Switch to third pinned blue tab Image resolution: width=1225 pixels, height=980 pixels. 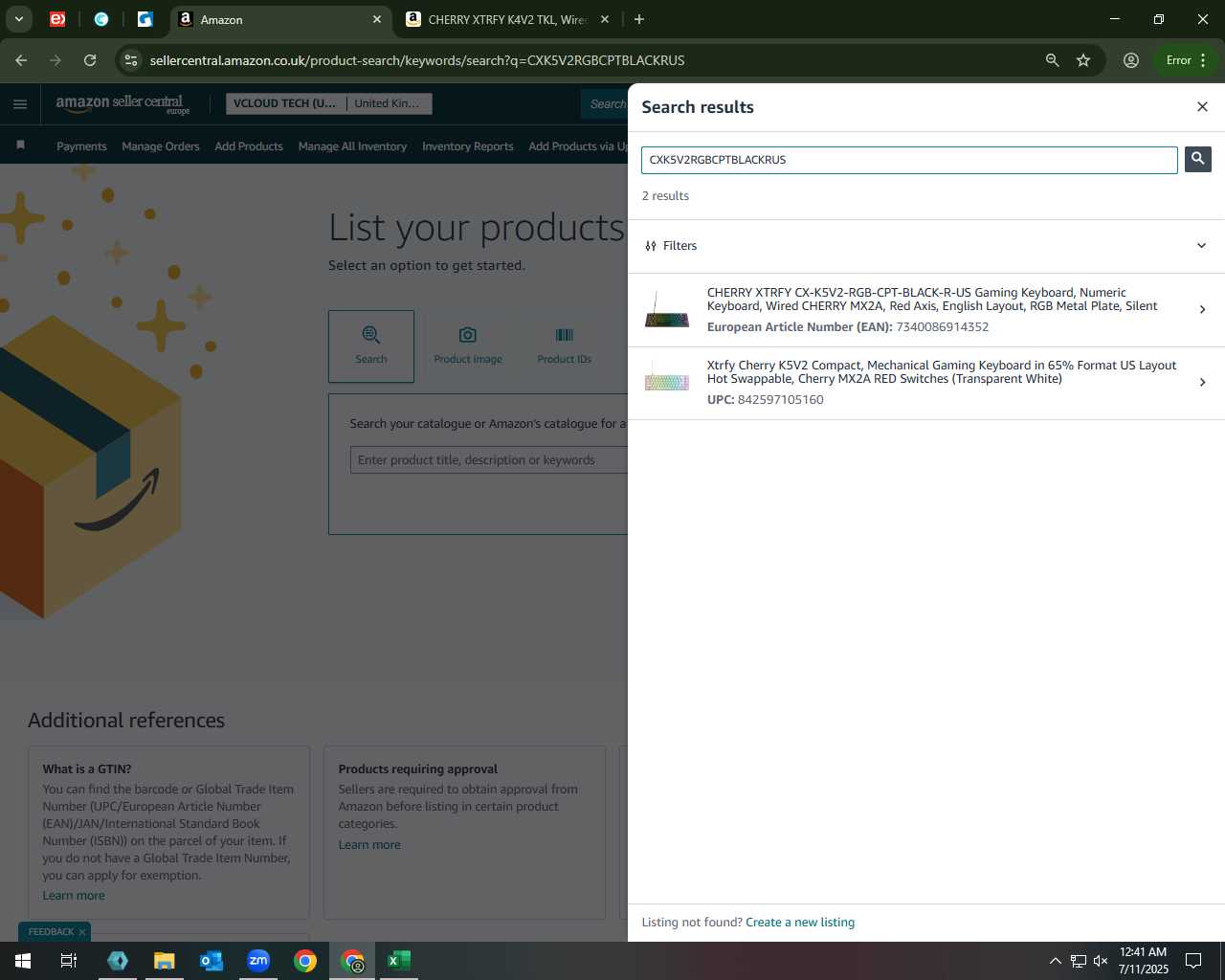click(x=145, y=19)
